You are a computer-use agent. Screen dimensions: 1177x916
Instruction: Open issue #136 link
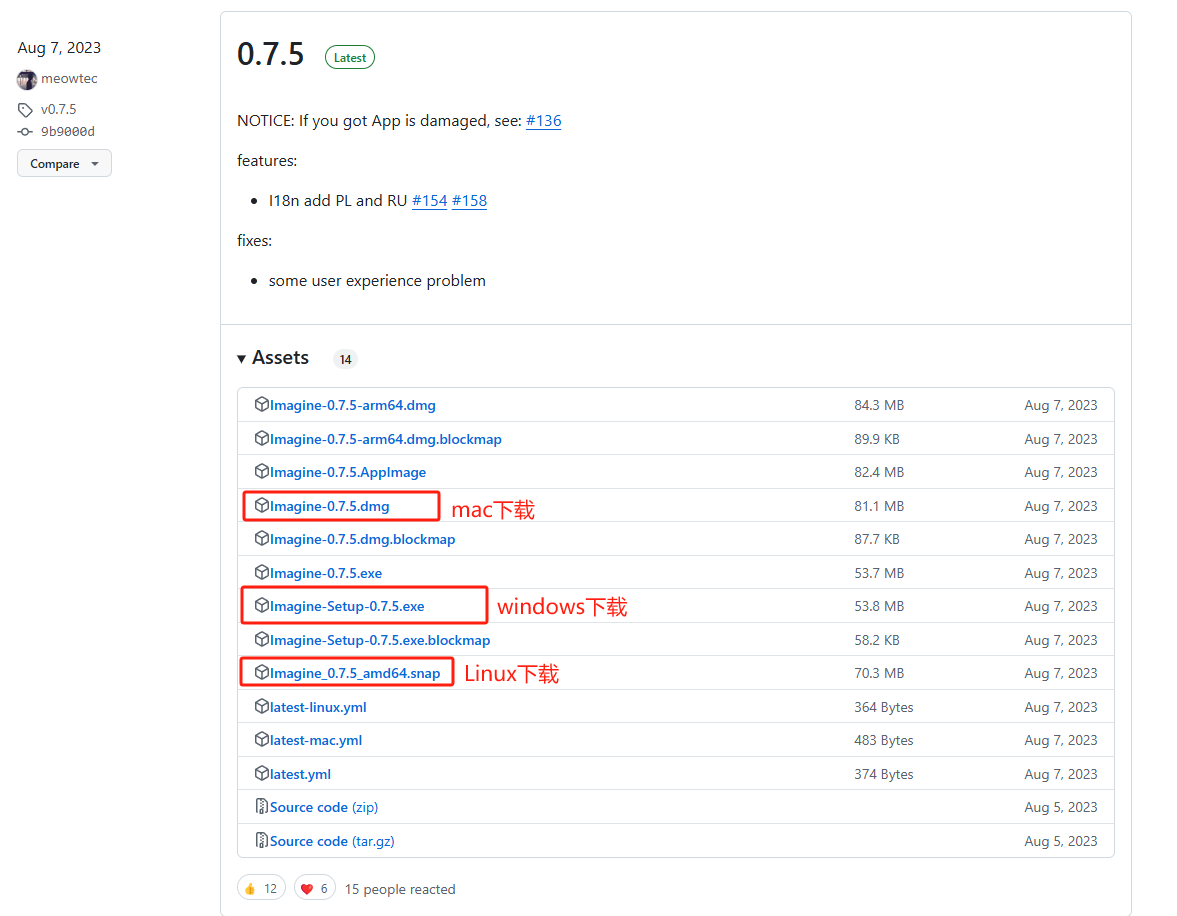point(543,121)
